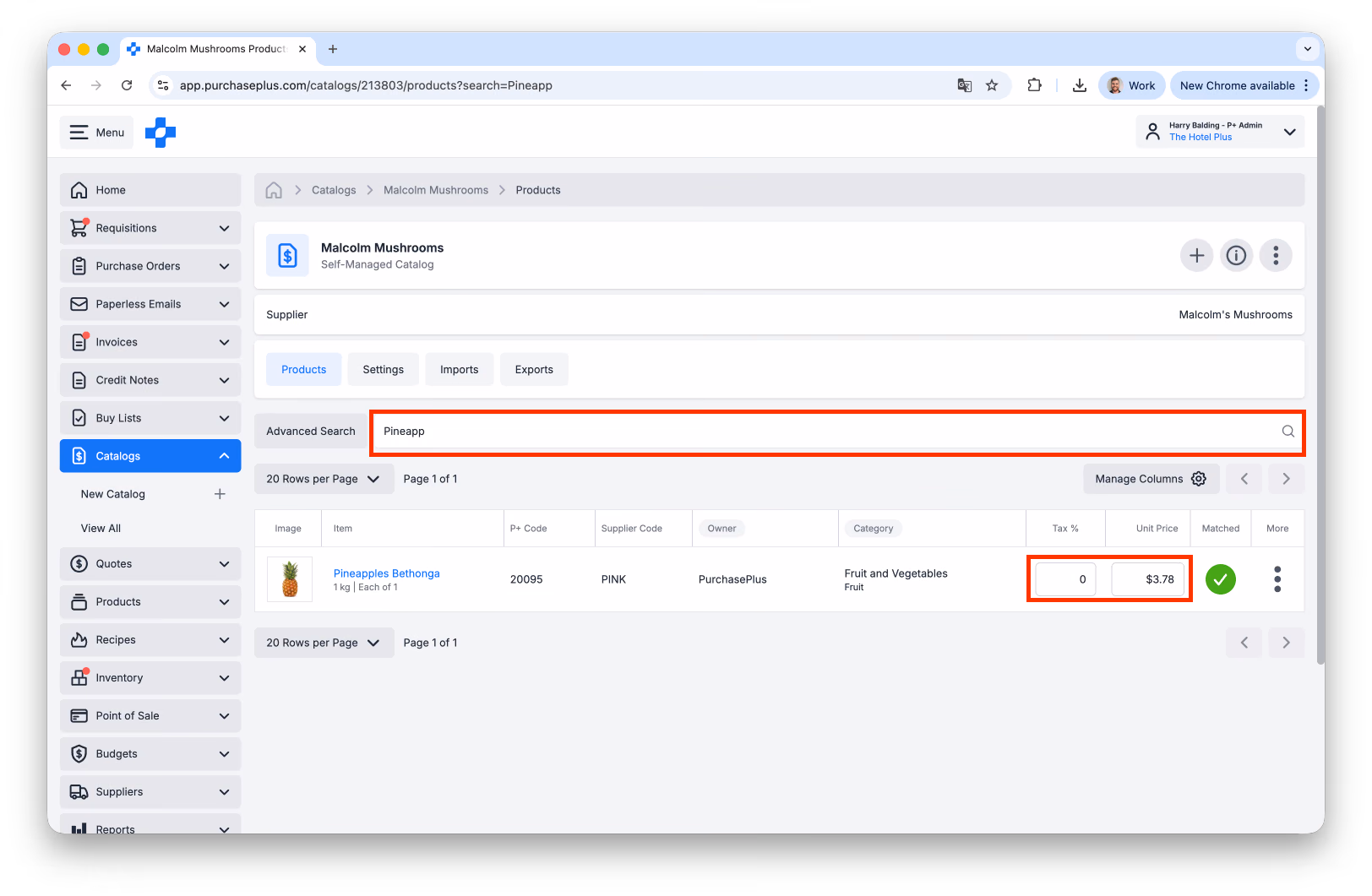This screenshot has height=896, width=1372.
Task: Click the Products breadcrumb item
Action: pos(538,190)
